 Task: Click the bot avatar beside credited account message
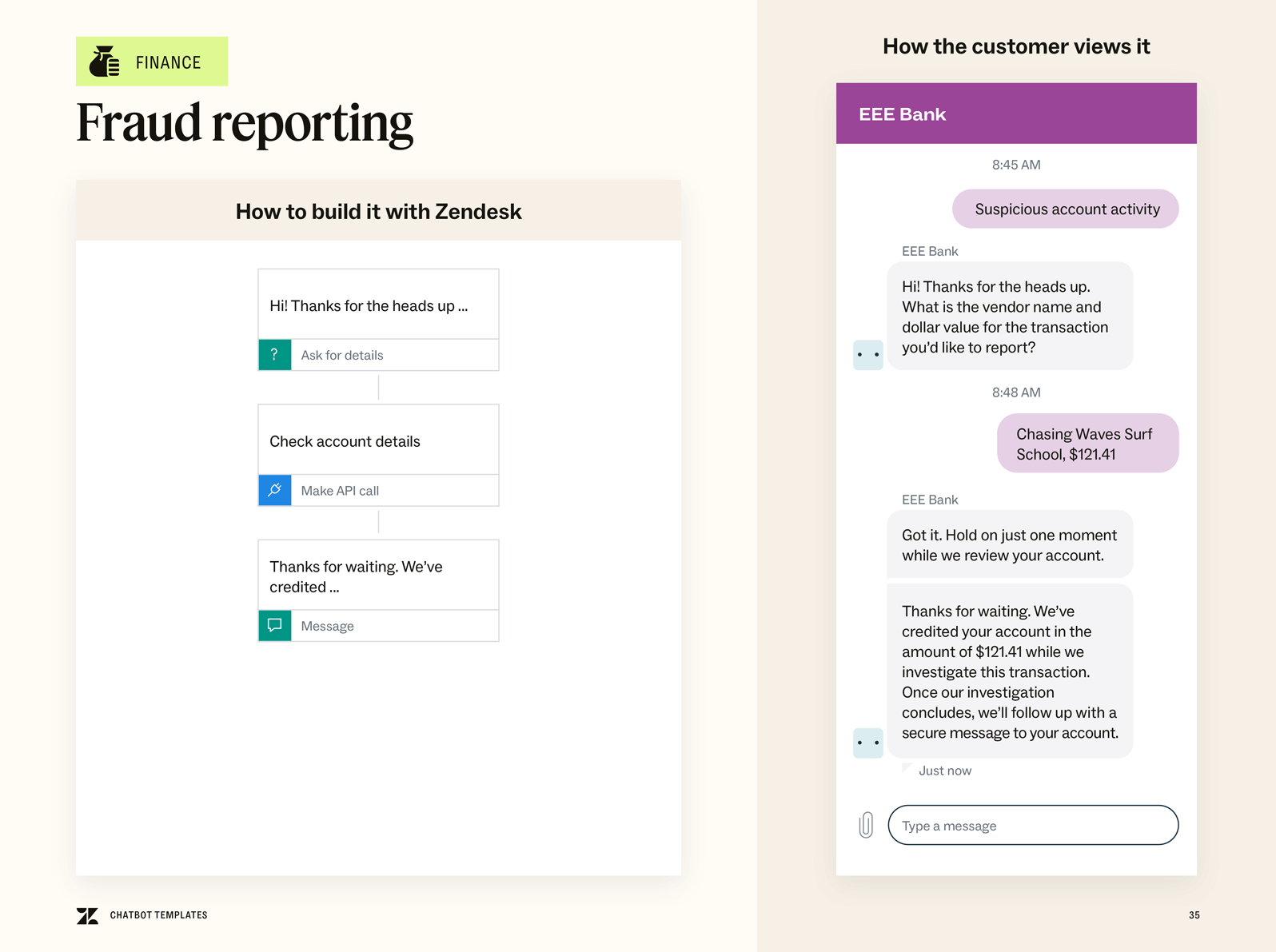(868, 743)
